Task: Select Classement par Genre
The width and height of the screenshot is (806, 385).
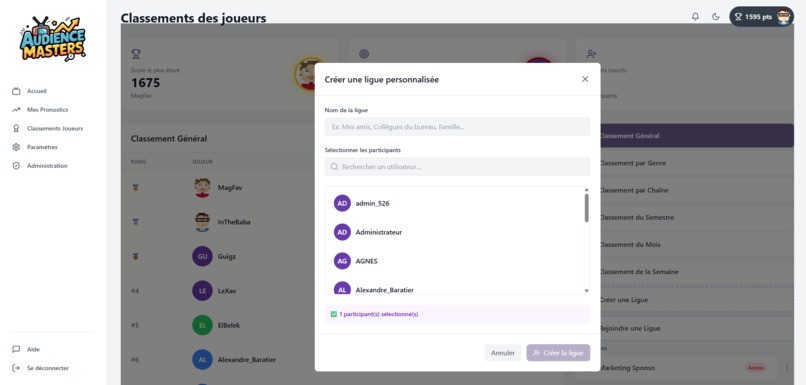Action: click(697, 163)
